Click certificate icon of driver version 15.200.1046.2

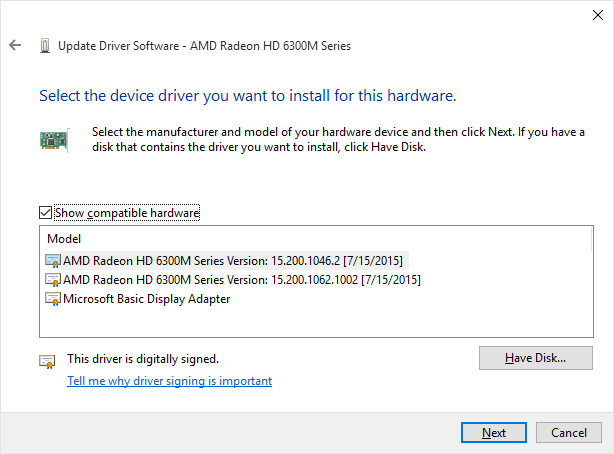pyautogui.click(x=53, y=261)
